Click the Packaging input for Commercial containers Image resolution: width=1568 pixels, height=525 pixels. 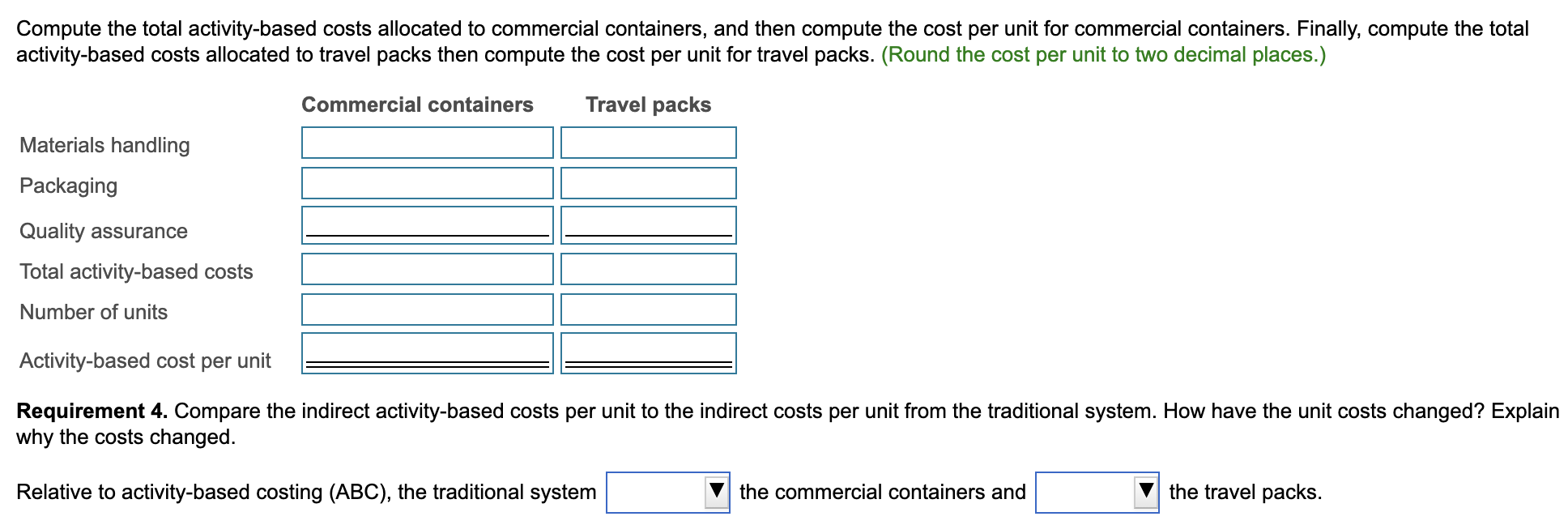[427, 183]
